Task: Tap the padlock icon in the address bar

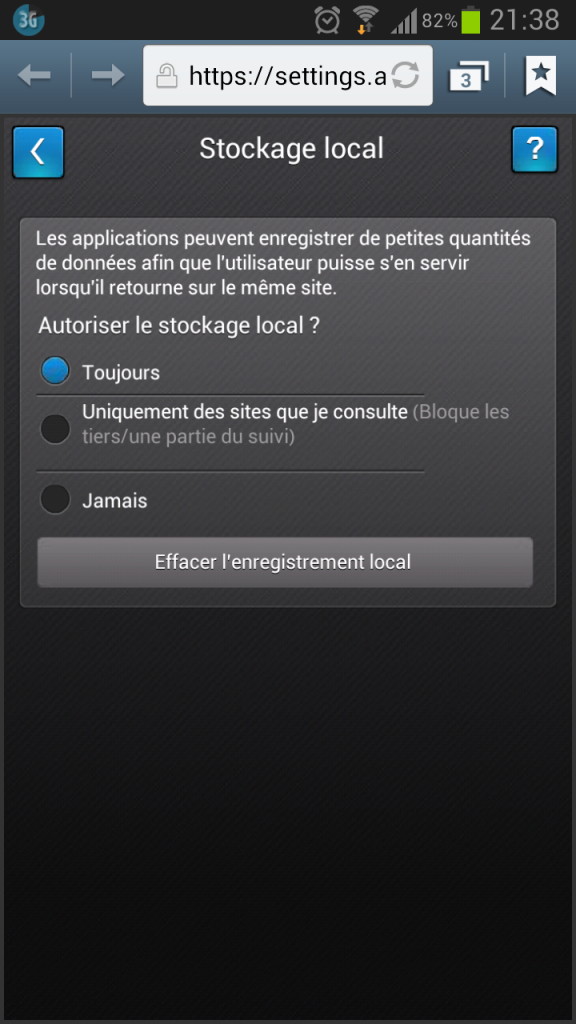Action: [167, 76]
